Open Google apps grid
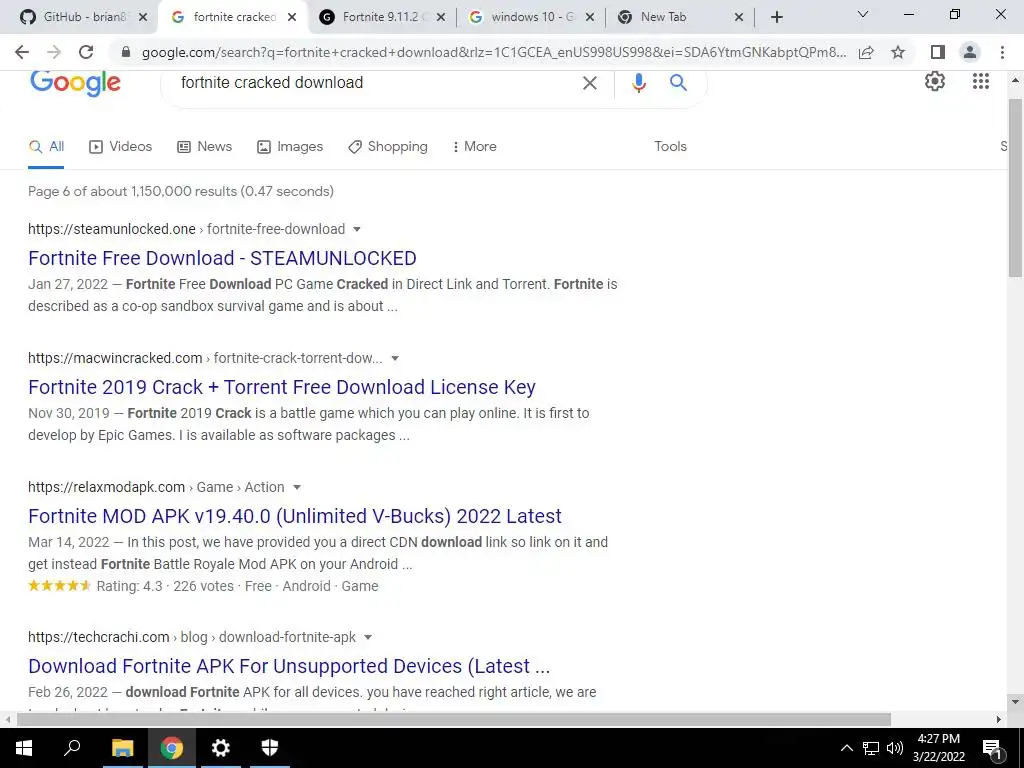This screenshot has height=768, width=1024. (981, 82)
